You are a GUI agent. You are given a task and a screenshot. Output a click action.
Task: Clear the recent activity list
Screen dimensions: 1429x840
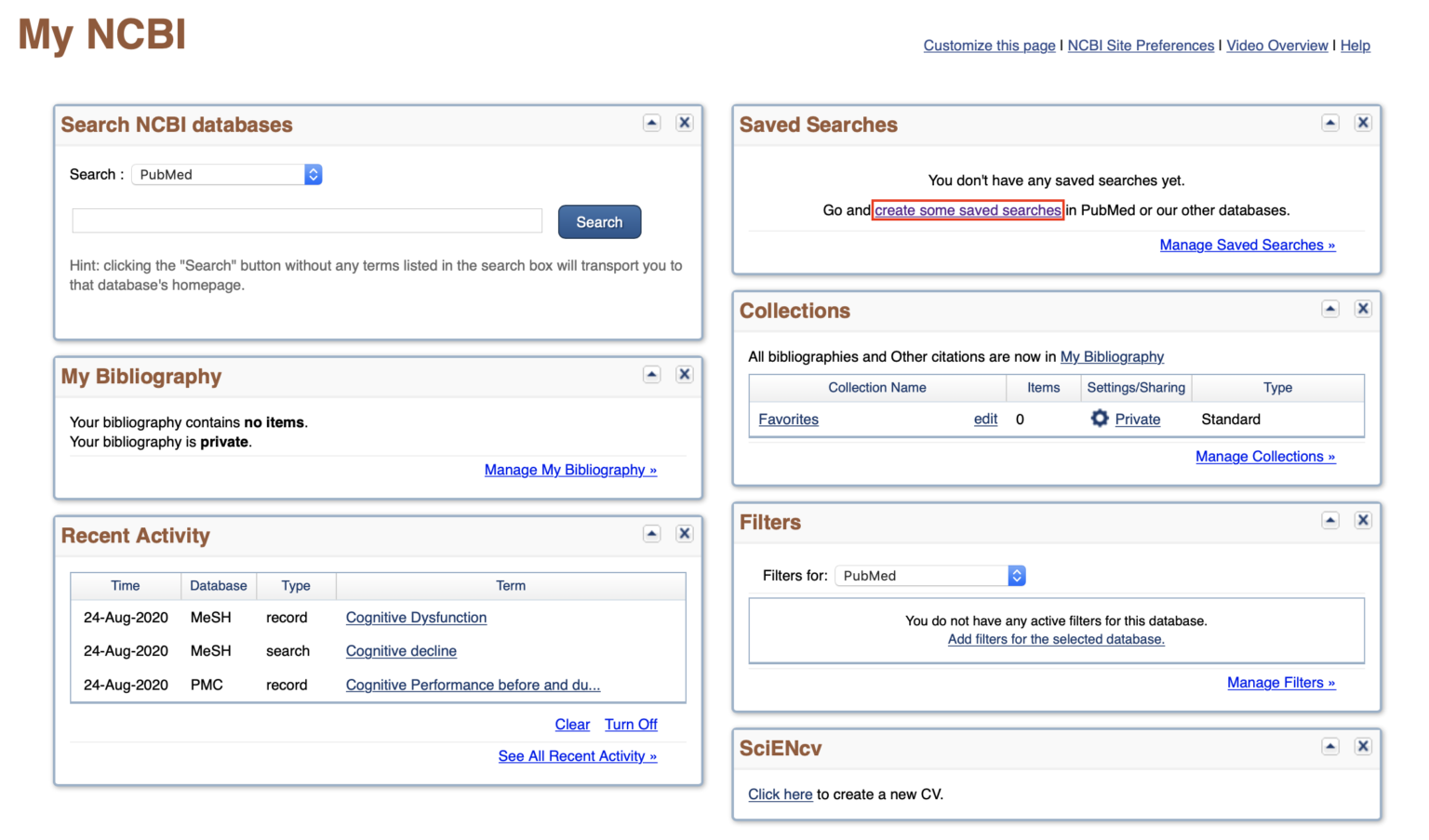pyautogui.click(x=572, y=724)
